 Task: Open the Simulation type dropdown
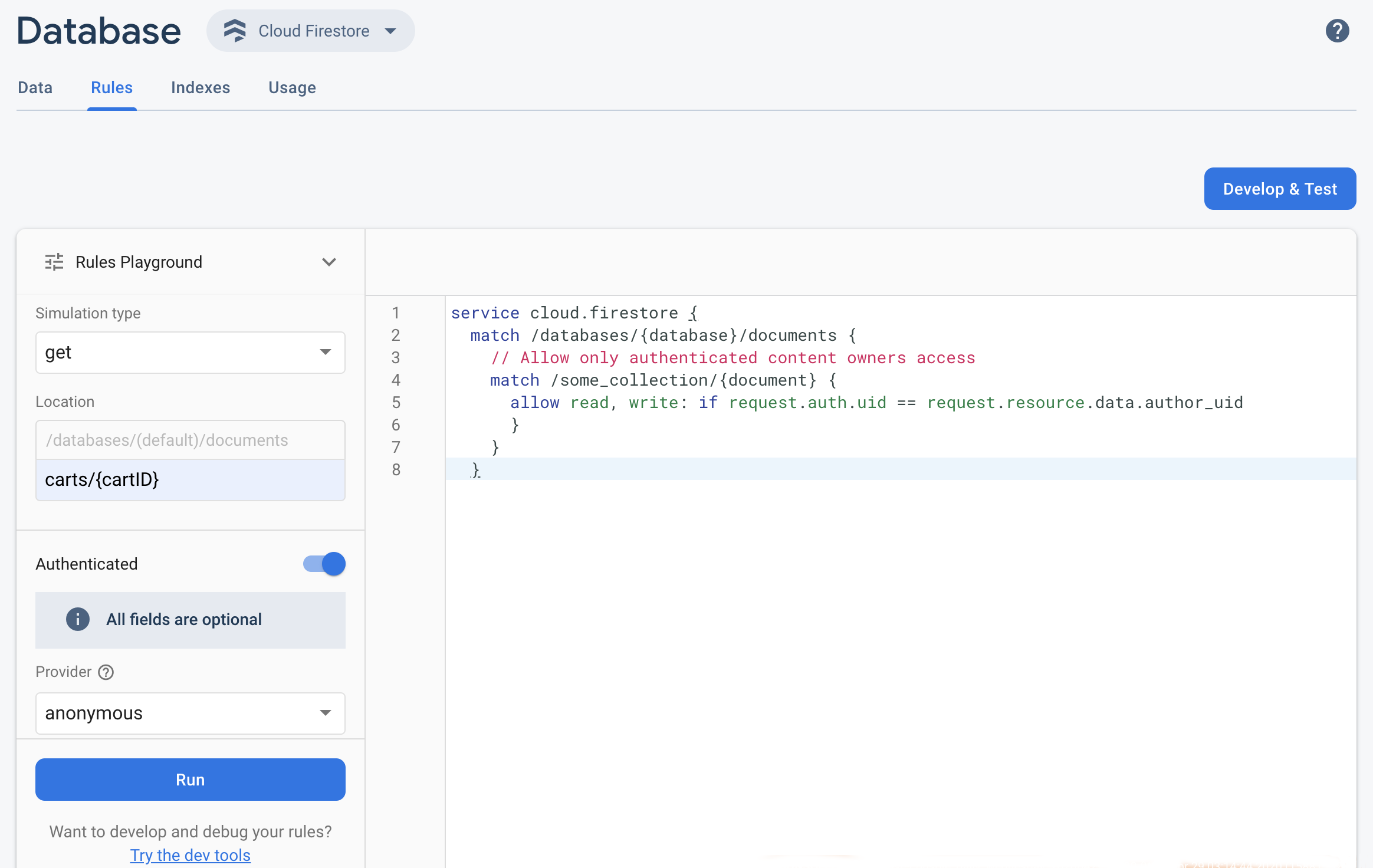[x=190, y=353]
